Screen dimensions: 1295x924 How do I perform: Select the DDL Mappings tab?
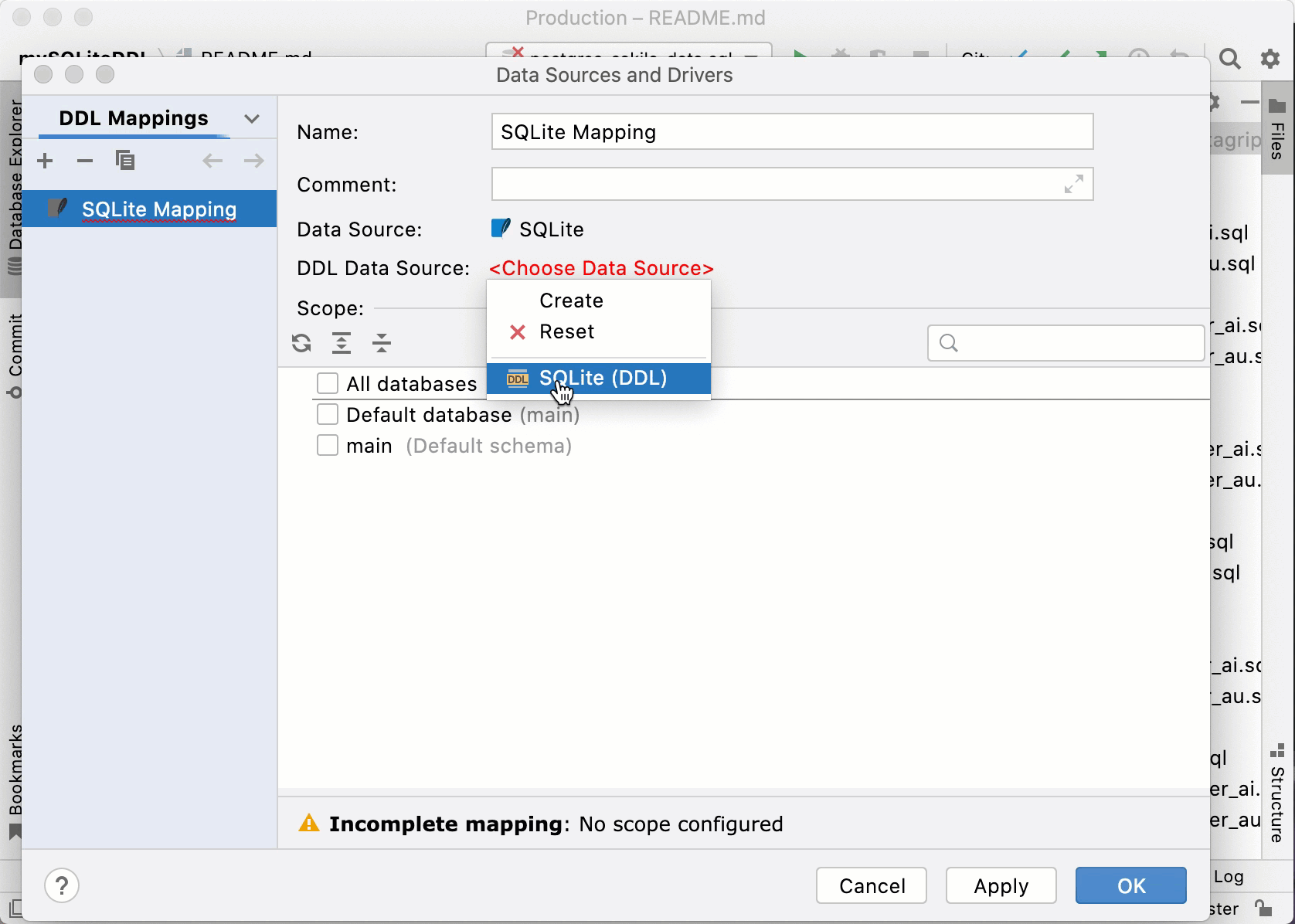pos(134,118)
